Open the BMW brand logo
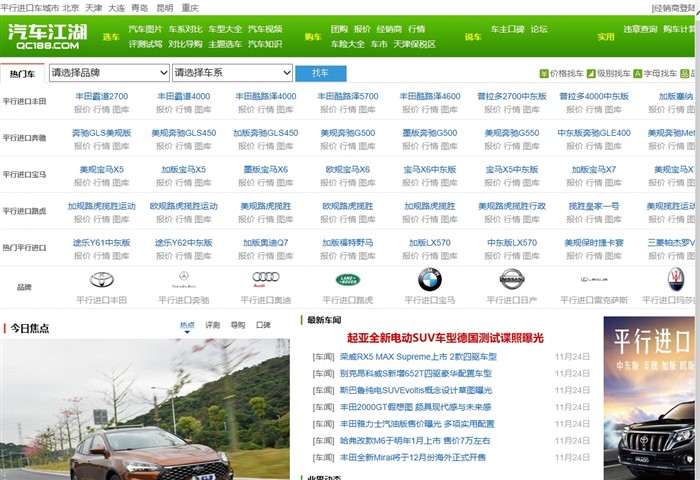700x480 pixels. click(x=430, y=280)
